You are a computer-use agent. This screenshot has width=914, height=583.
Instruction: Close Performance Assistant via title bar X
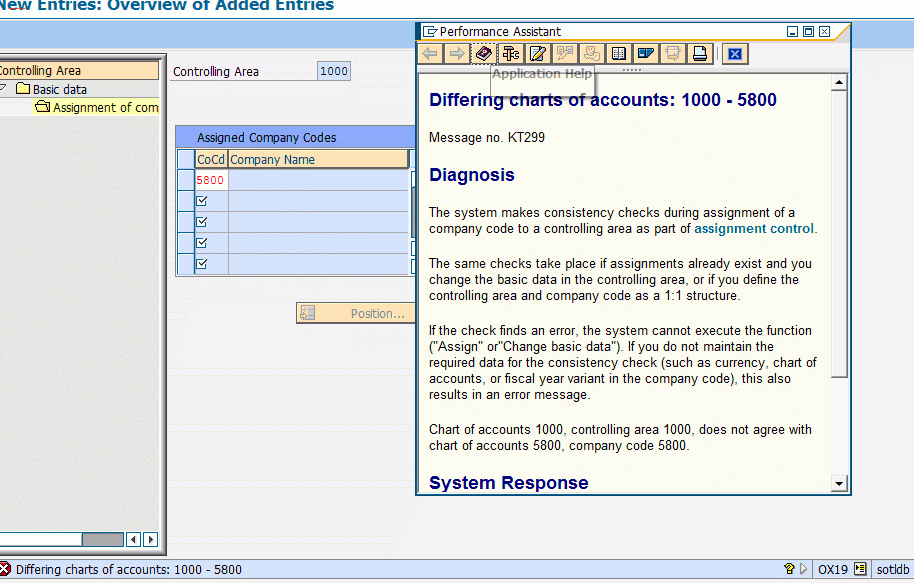824,31
